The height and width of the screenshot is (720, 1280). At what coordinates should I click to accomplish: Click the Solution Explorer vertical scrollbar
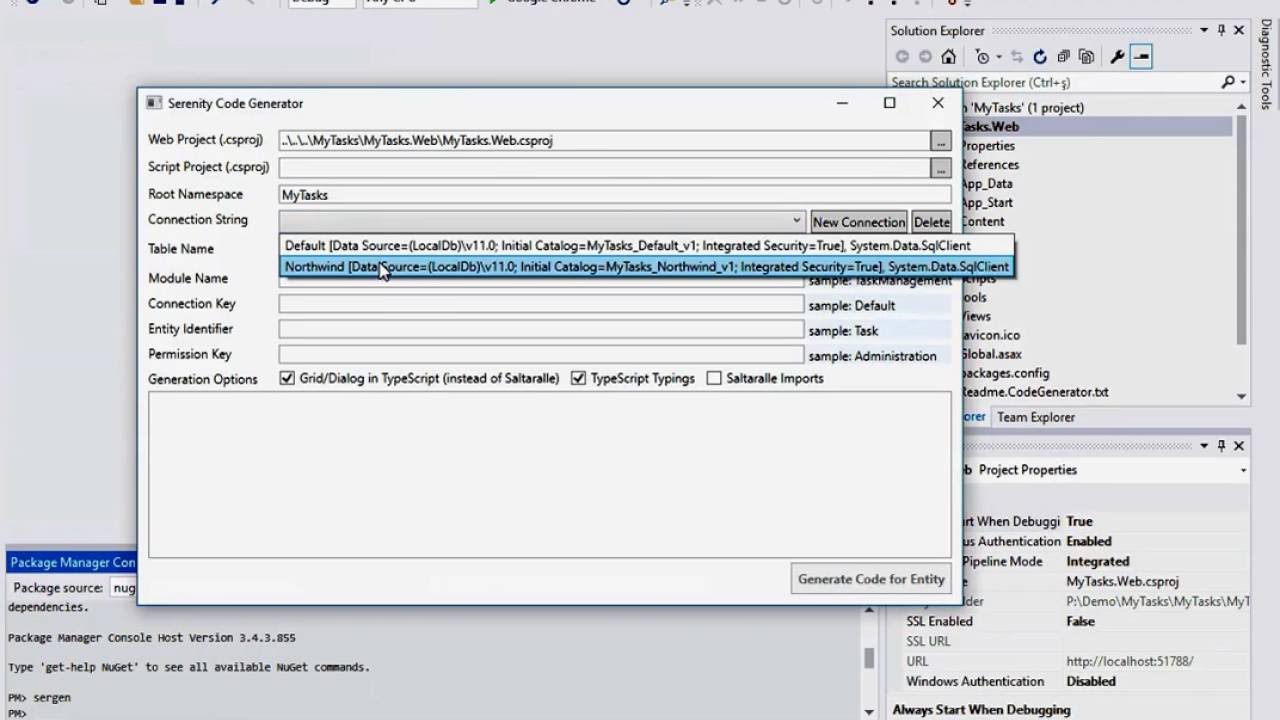coord(1241,228)
